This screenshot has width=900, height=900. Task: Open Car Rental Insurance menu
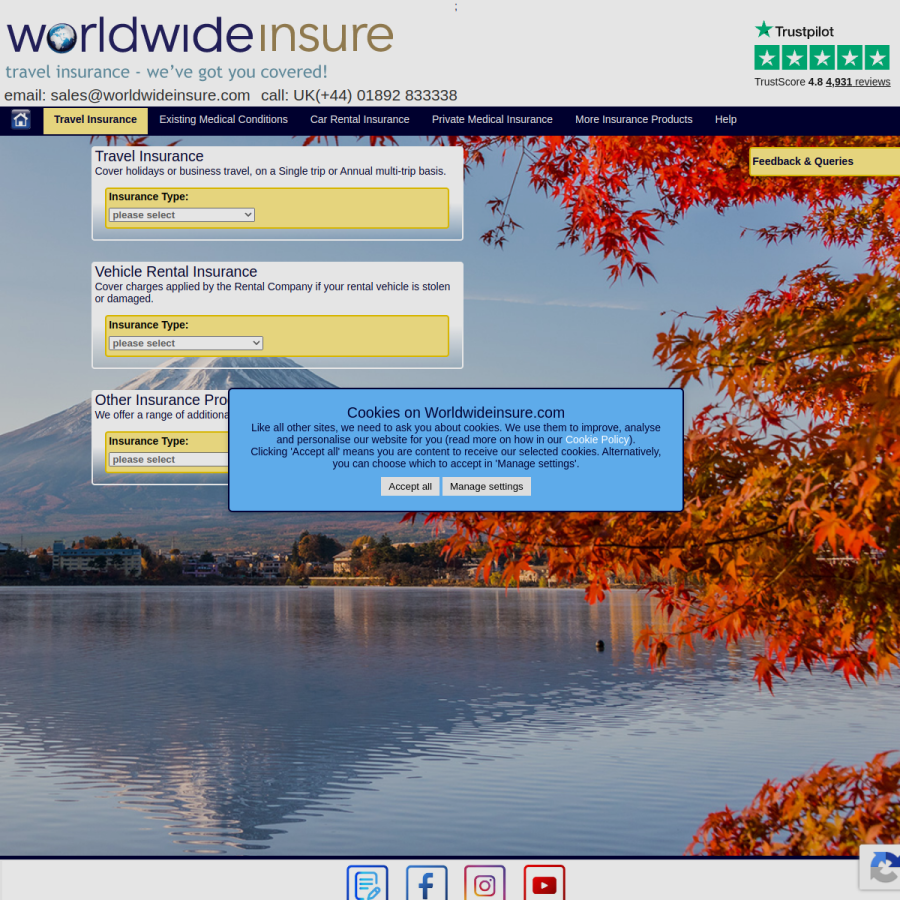point(360,119)
